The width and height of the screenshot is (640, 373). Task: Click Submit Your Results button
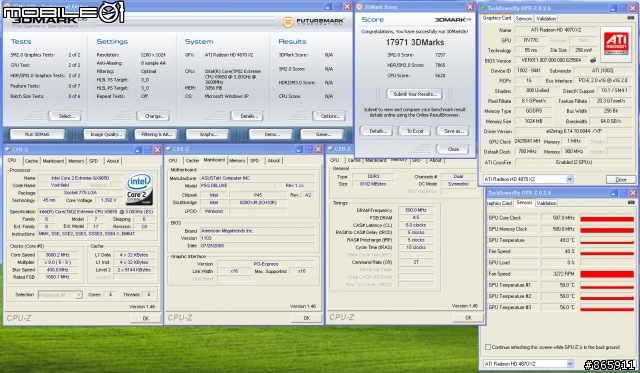[x=415, y=94]
